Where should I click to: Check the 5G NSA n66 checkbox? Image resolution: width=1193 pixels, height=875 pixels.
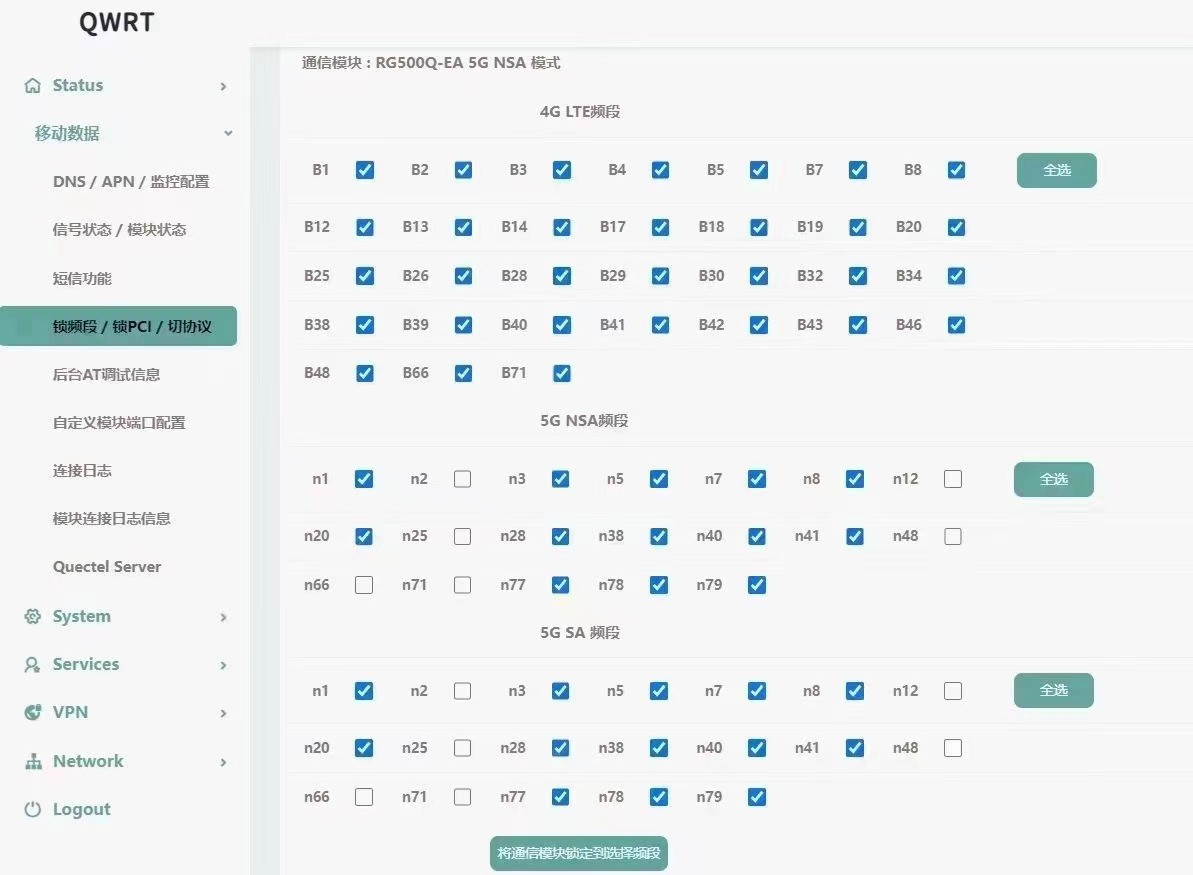[364, 585]
